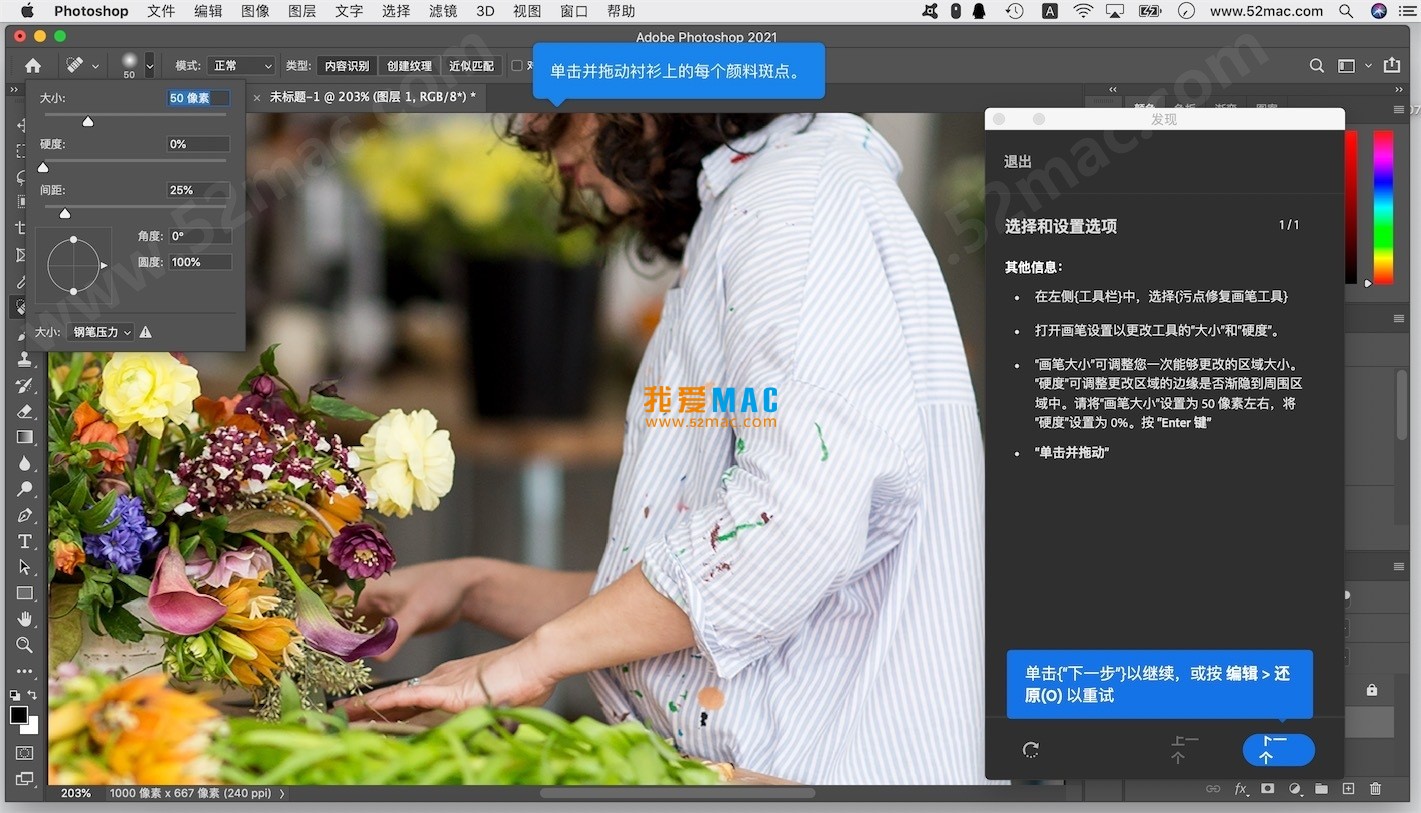This screenshot has width=1421, height=813.
Task: Select the Path Selection arrow tool
Action: (25, 567)
